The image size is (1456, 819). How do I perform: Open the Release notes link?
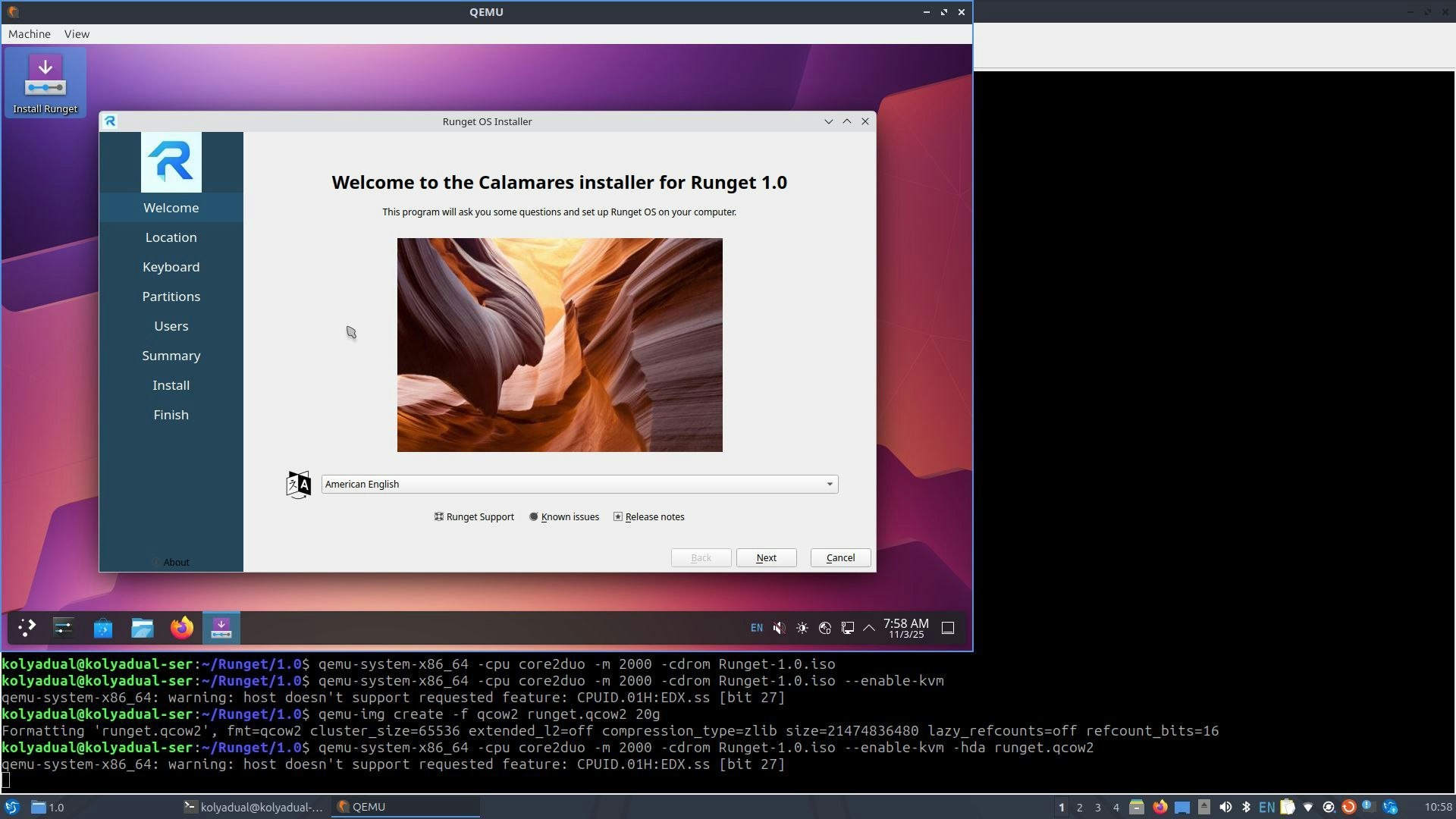point(649,516)
